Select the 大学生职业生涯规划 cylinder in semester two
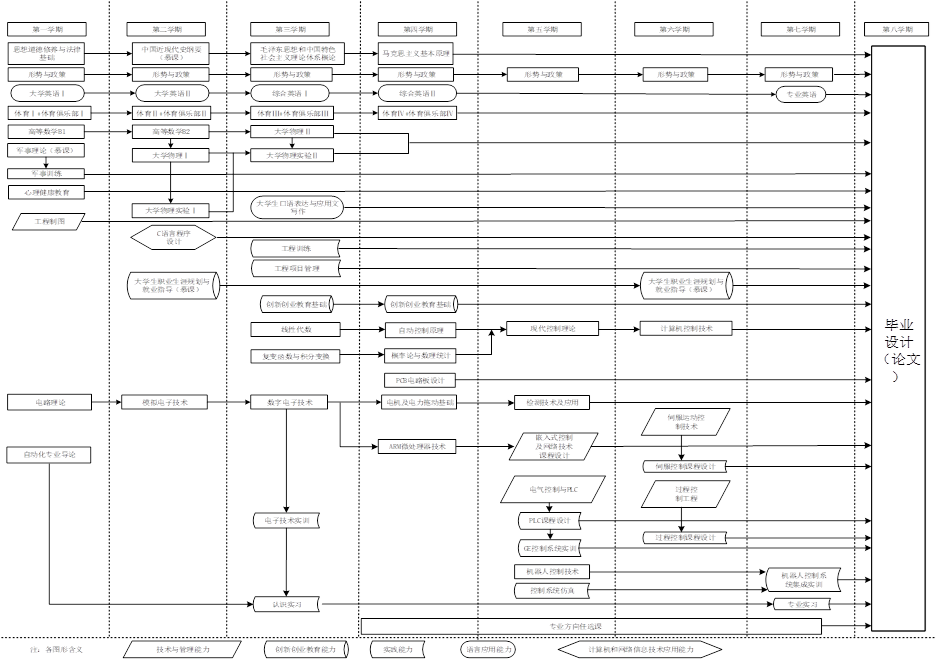Image resolution: width=938 pixels, height=661 pixels. [x=174, y=286]
